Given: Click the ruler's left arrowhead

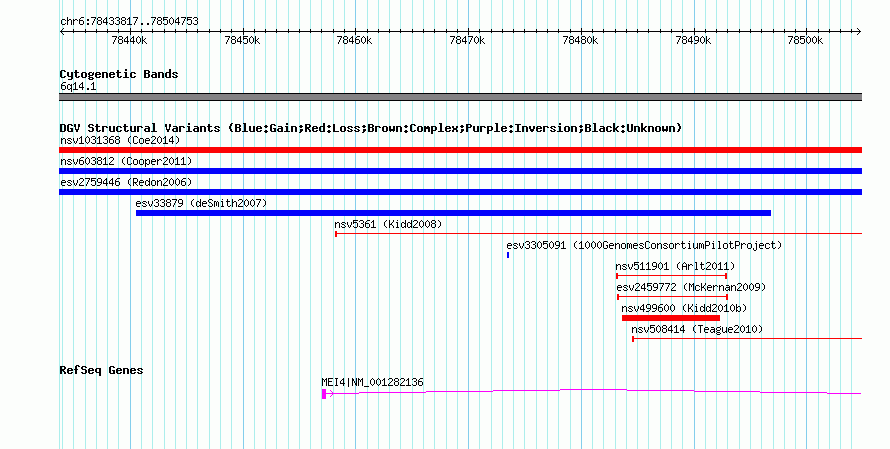Looking at the screenshot, I should click(x=62, y=32).
